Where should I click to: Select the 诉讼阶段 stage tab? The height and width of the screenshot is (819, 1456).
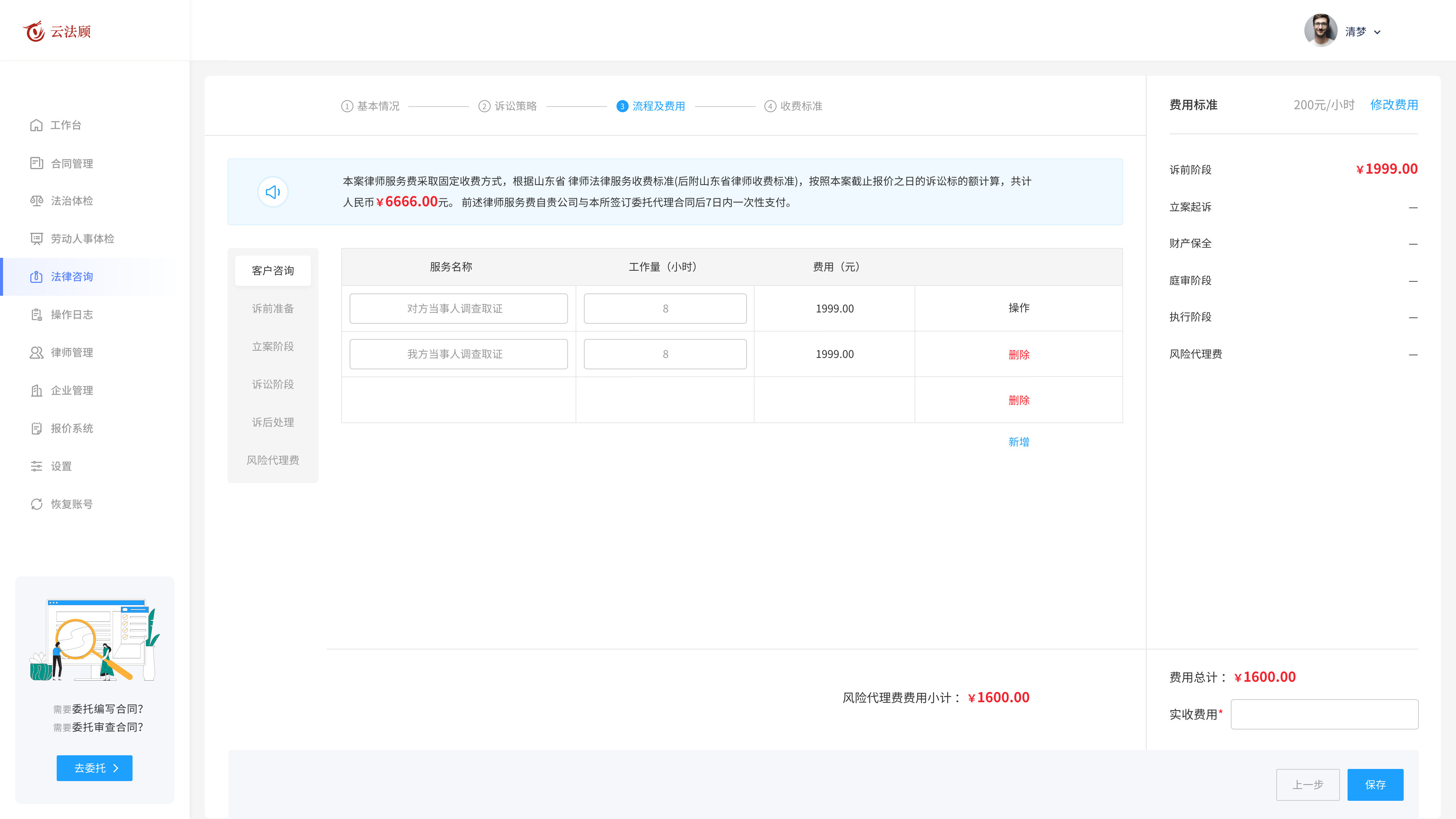pos(273,384)
